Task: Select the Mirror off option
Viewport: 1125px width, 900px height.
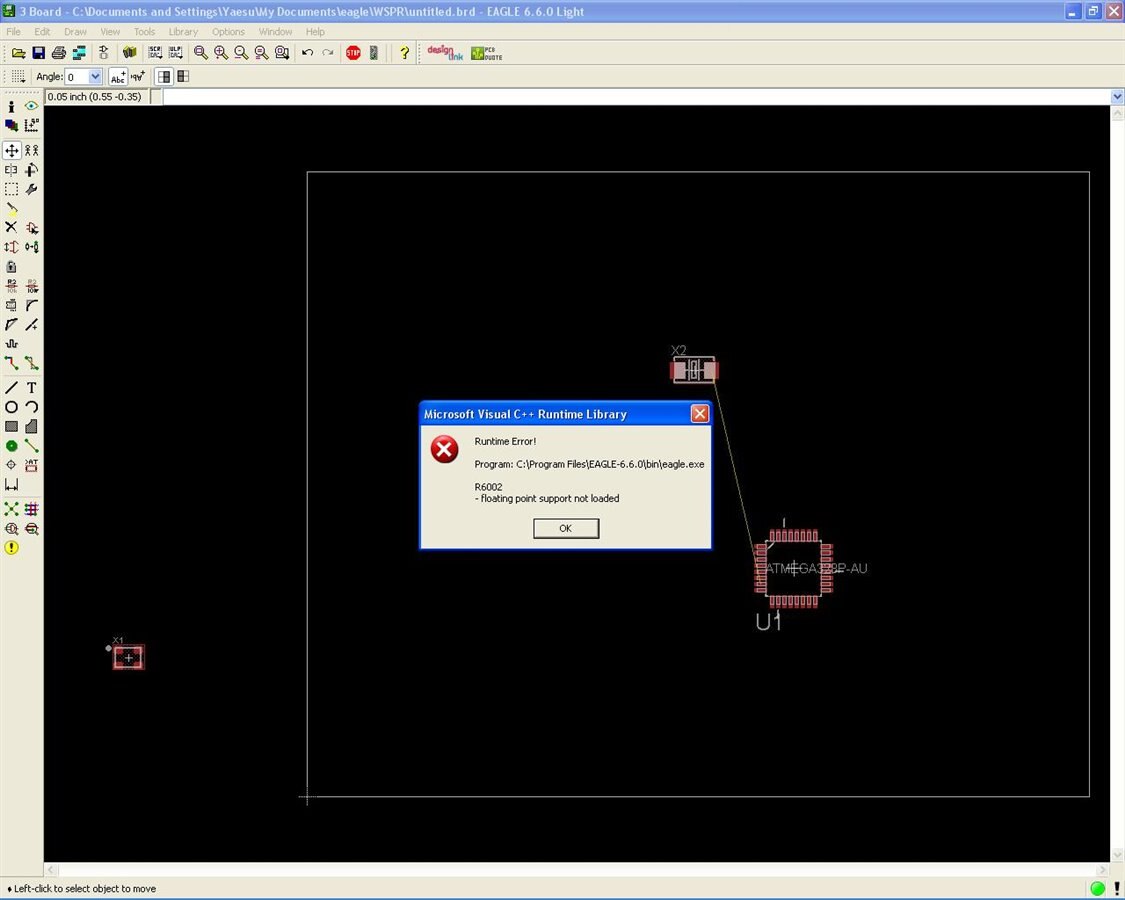Action: pos(164,76)
